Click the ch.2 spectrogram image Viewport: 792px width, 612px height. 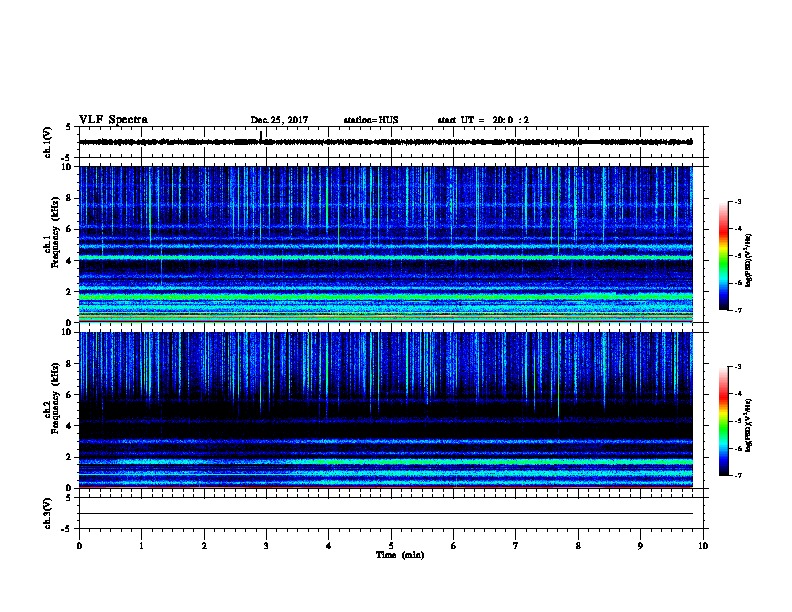coord(386,410)
